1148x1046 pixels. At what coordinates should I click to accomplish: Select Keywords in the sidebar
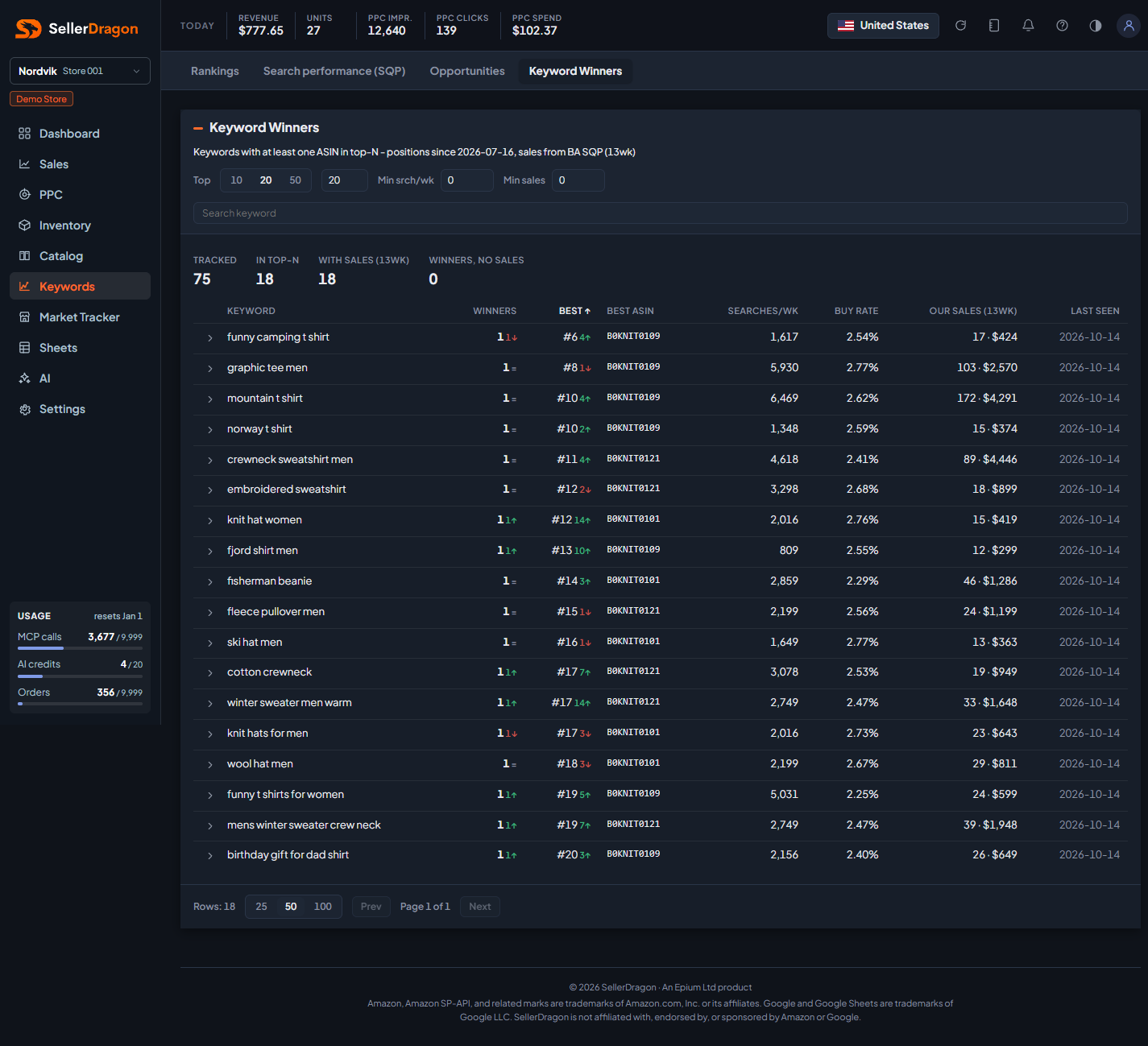[80, 287]
